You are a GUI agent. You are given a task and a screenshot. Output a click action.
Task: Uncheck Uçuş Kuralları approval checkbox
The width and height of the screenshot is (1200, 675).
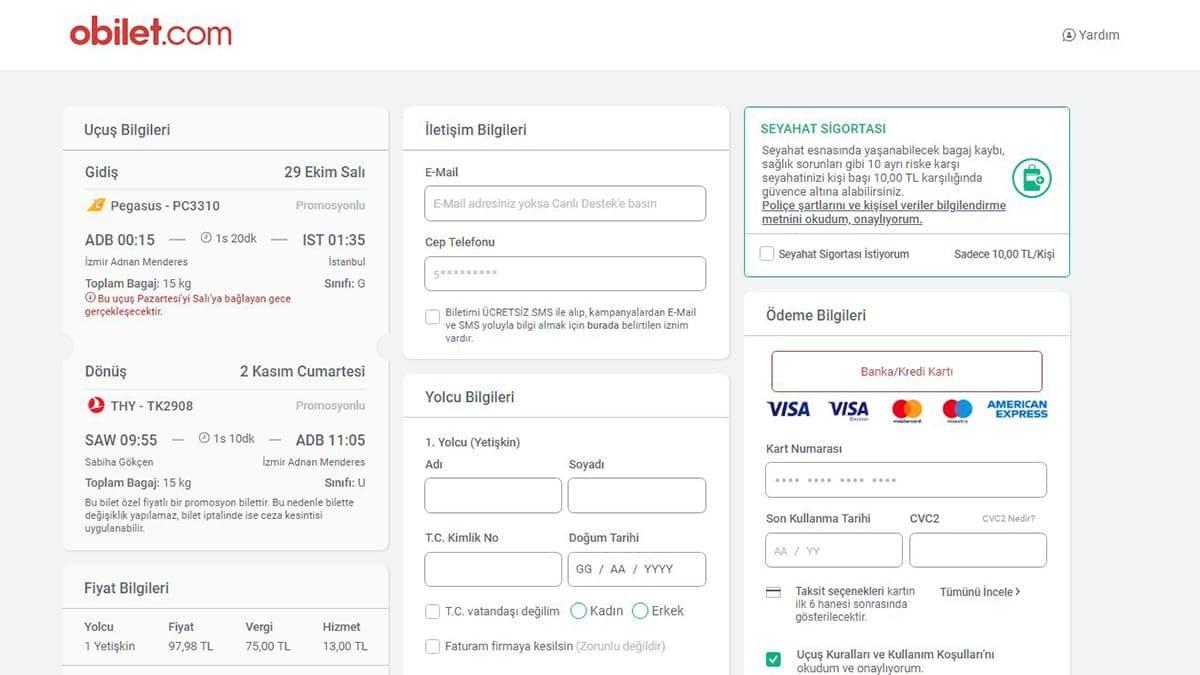click(772, 658)
